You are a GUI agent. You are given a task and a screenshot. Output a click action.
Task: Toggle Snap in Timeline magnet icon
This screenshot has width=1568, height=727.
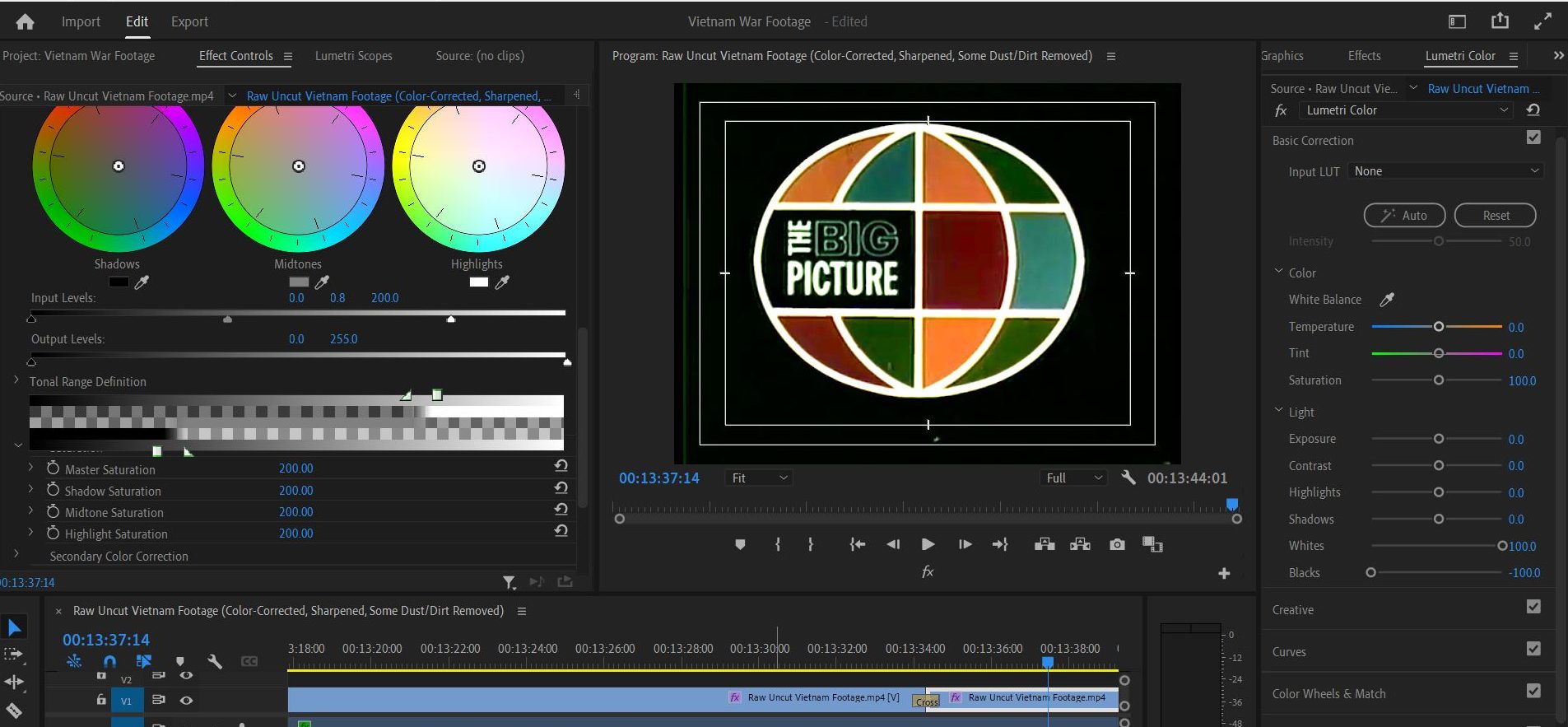109,661
